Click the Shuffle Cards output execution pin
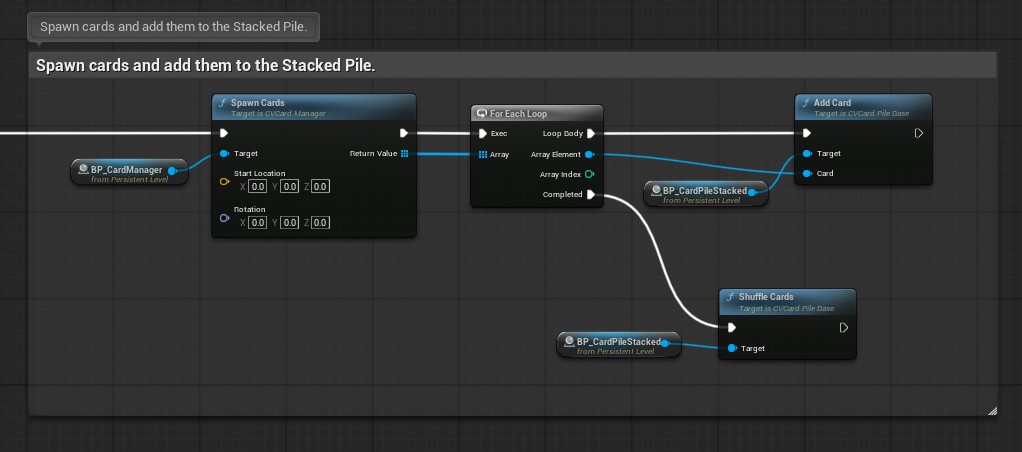Screen dimensions: 1022x452 click(843, 327)
